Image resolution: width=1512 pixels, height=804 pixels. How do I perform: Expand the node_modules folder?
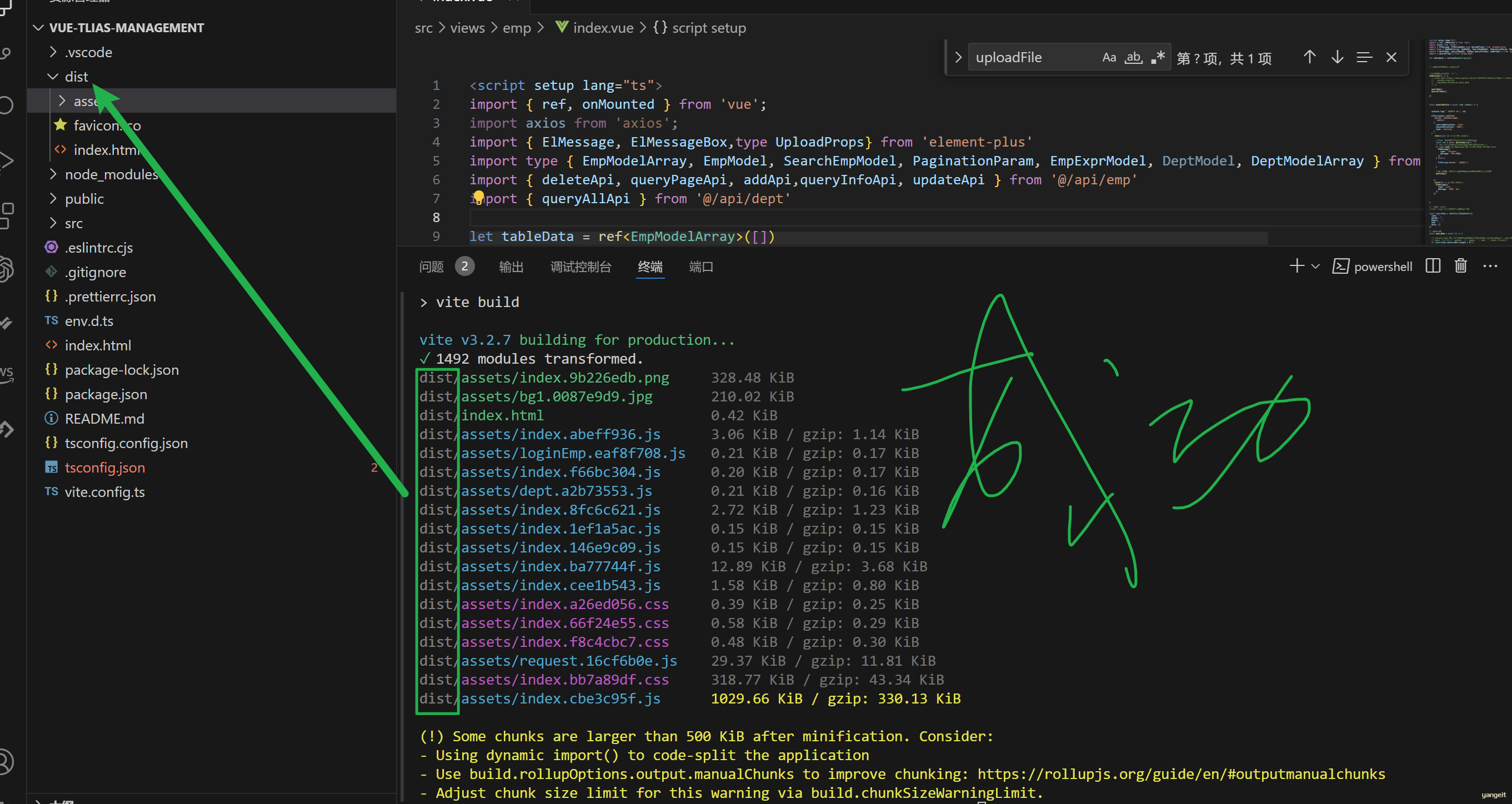[x=53, y=174]
